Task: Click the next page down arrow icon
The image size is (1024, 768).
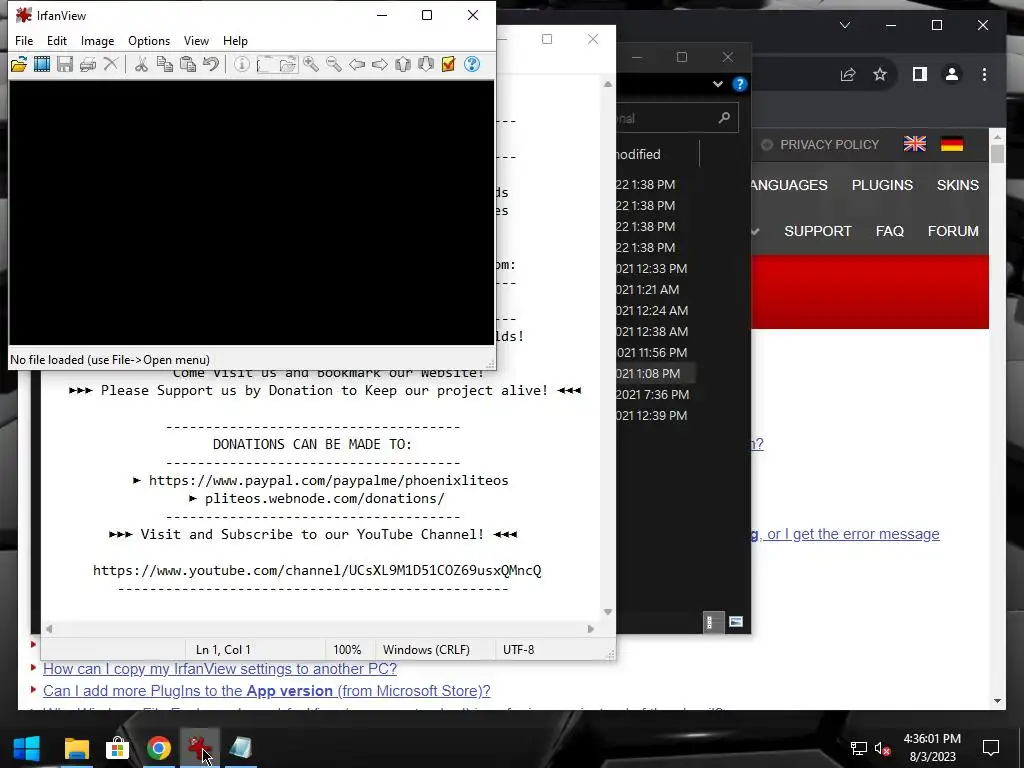Action: coord(426,64)
